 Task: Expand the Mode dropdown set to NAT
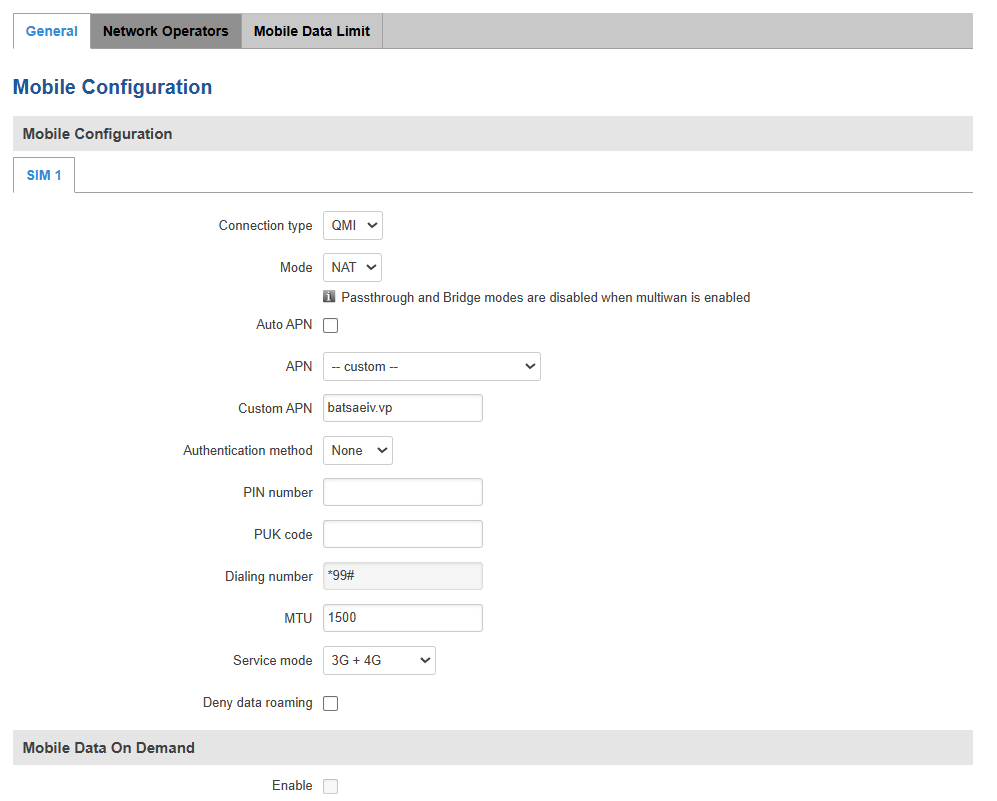coord(352,268)
